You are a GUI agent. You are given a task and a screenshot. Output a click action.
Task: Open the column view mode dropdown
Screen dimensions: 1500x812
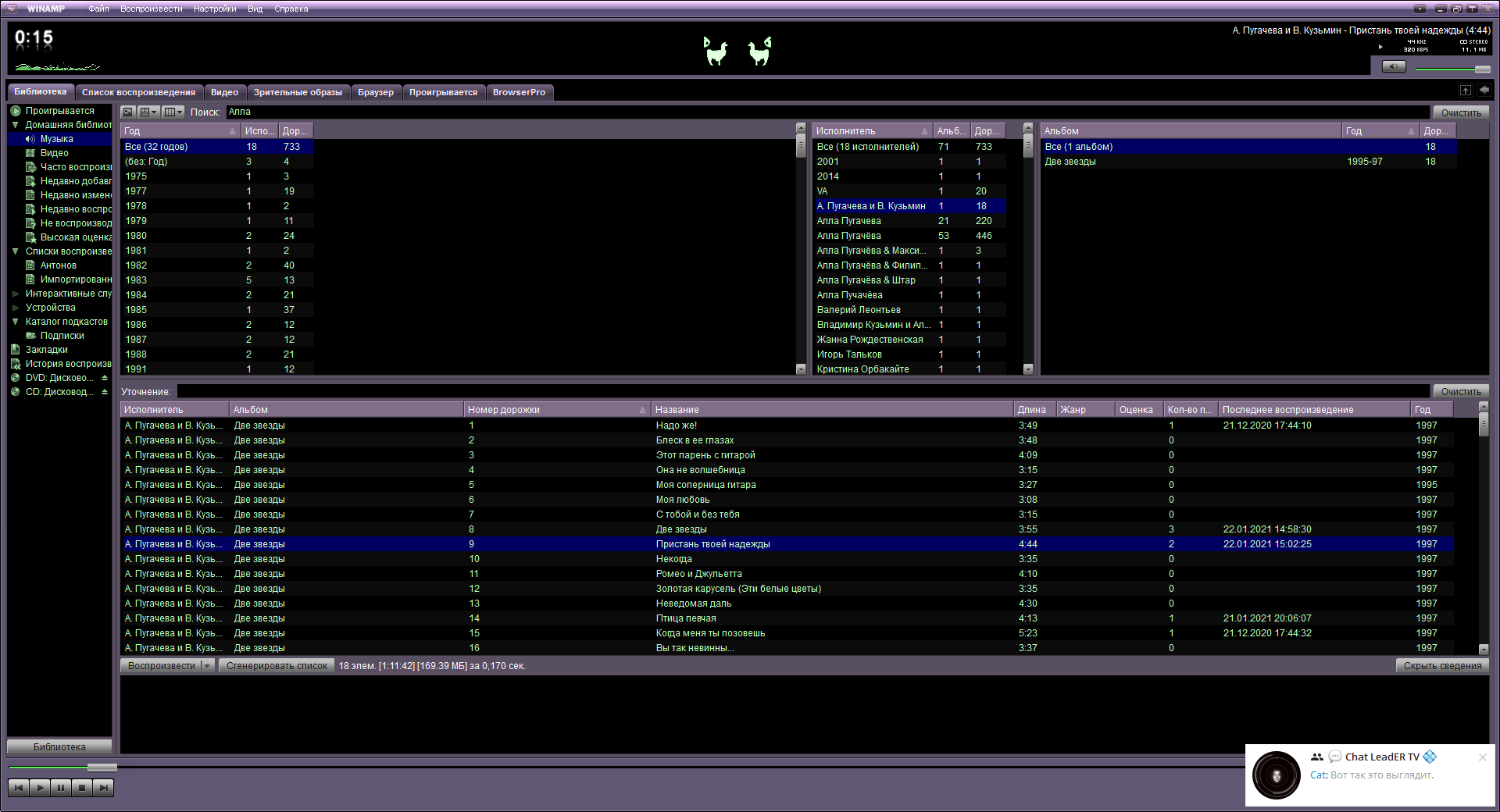173,112
